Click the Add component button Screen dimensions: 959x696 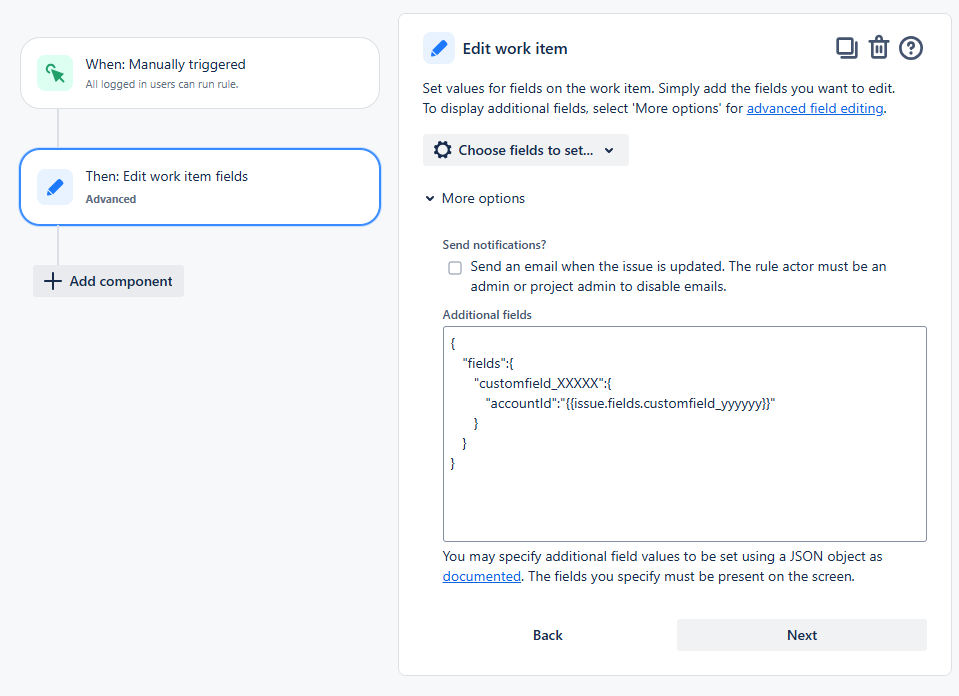click(108, 281)
